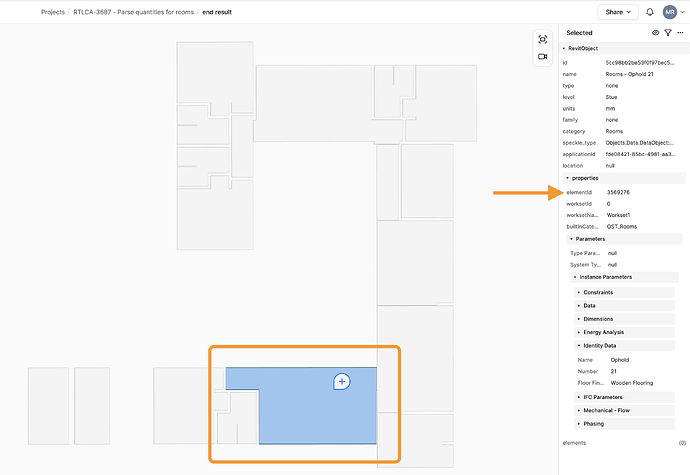Click the name value 'Rooms - Ophold 21'
The height and width of the screenshot is (475, 690).
click(630, 74)
